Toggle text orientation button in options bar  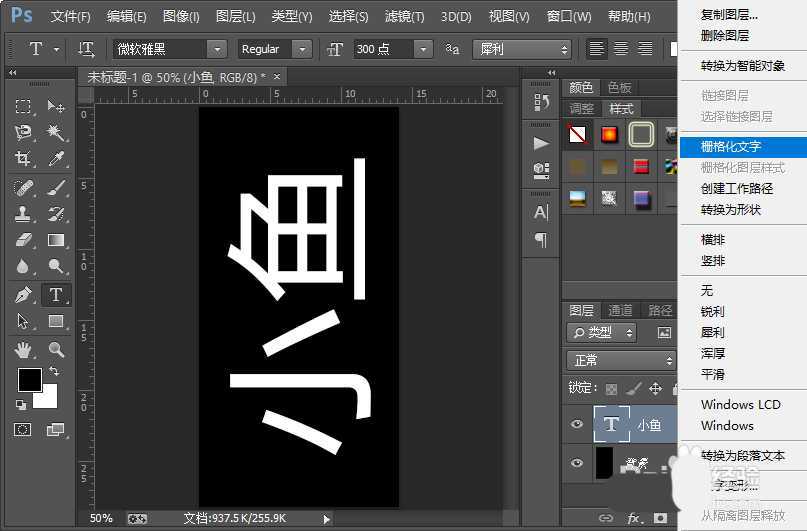[87, 49]
